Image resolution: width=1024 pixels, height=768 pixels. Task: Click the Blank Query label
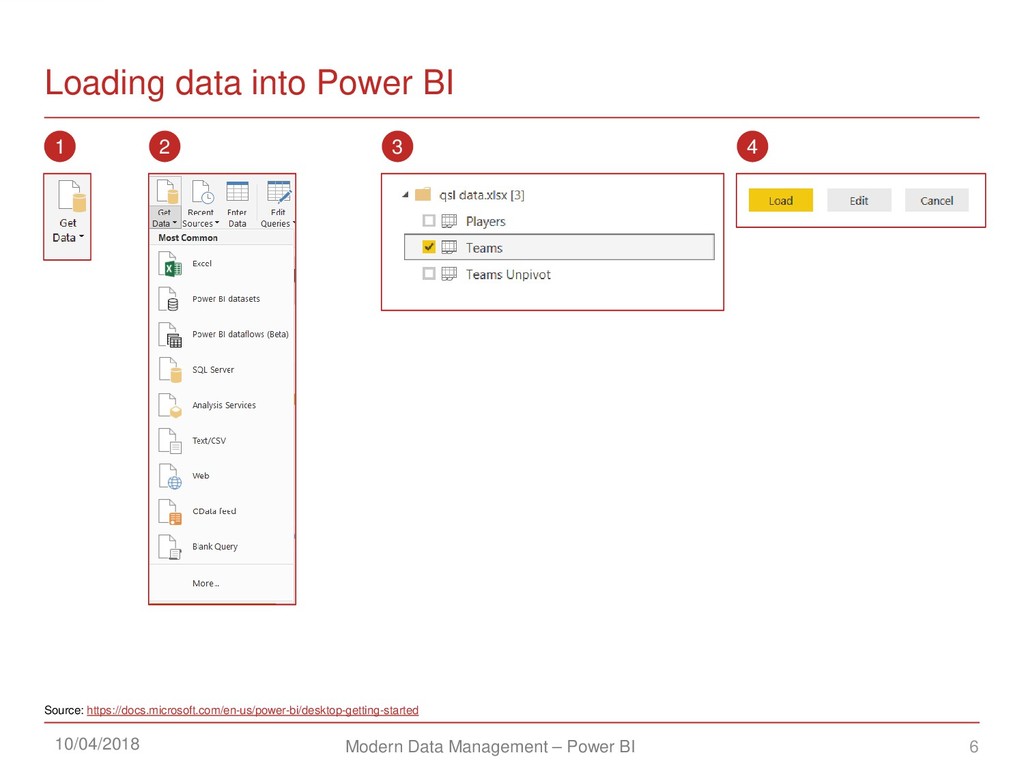click(215, 547)
